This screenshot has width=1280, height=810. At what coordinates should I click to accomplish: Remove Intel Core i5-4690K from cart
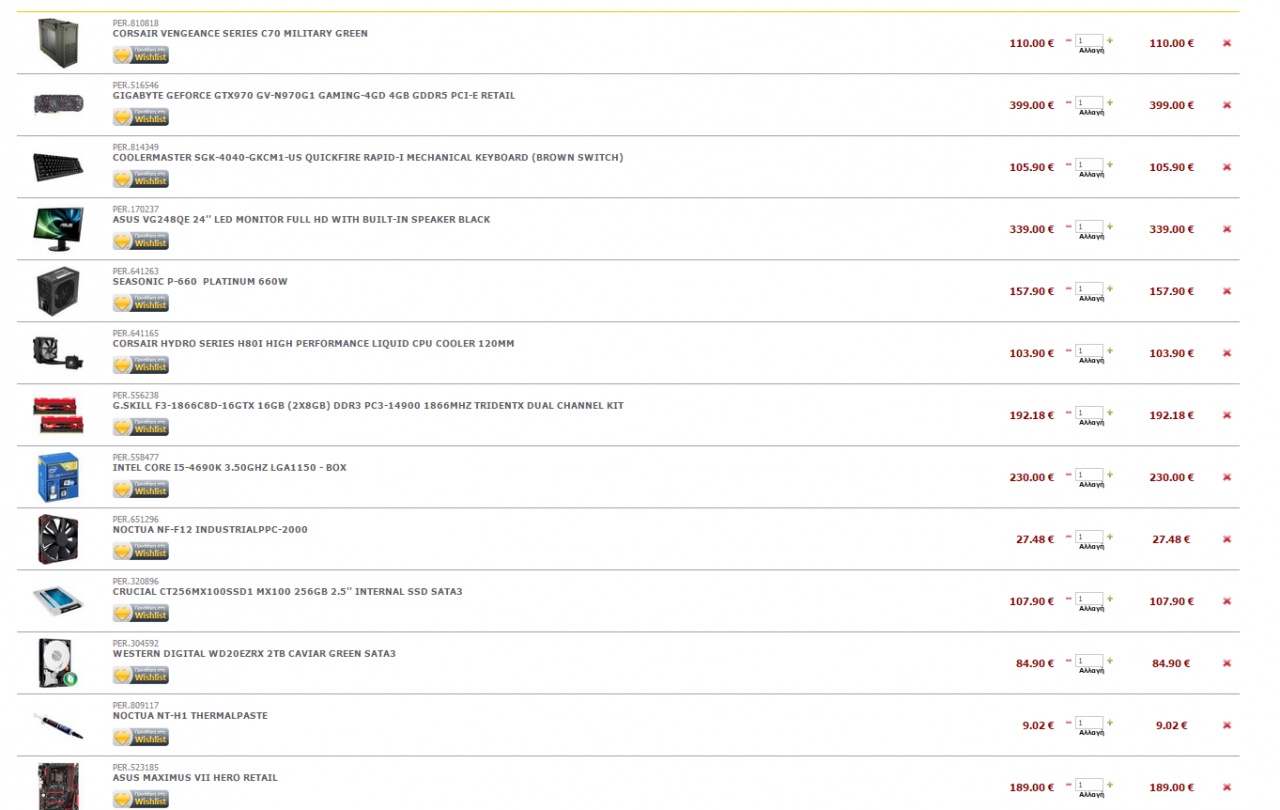[1227, 477]
